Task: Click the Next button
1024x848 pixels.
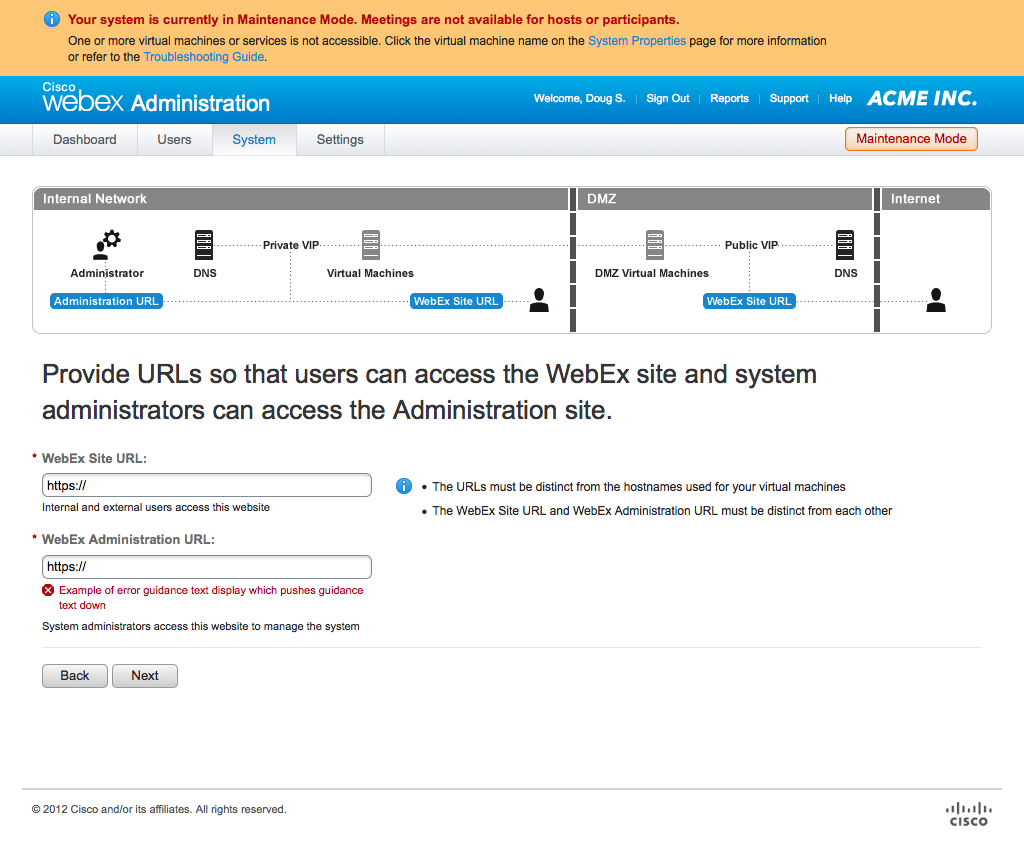Action: tap(144, 676)
